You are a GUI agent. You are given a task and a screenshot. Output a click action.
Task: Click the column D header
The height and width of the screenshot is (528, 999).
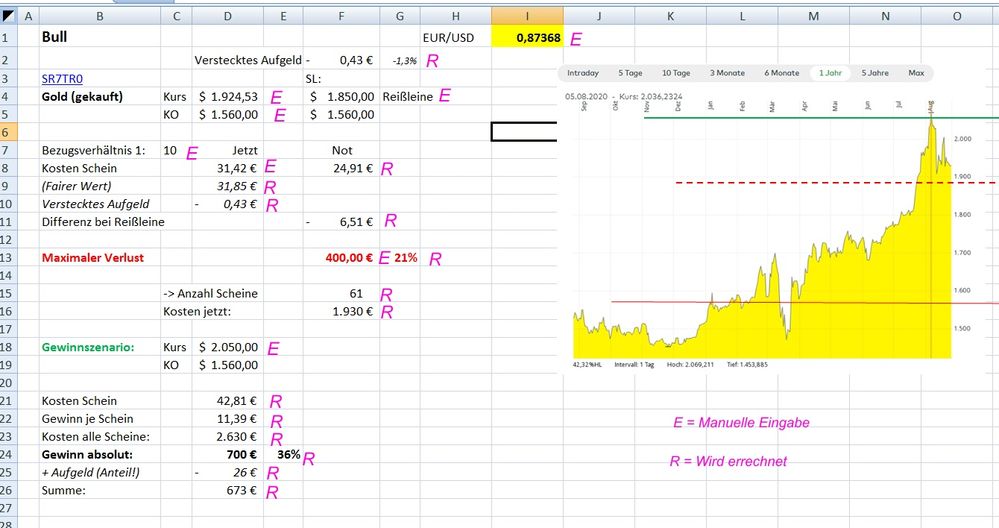[229, 15]
